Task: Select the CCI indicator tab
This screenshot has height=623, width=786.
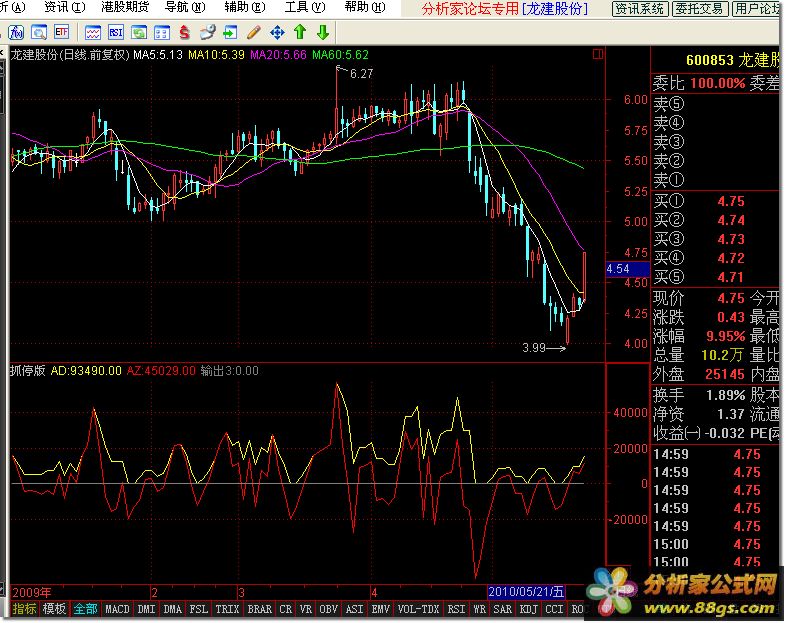Action: 554,609
